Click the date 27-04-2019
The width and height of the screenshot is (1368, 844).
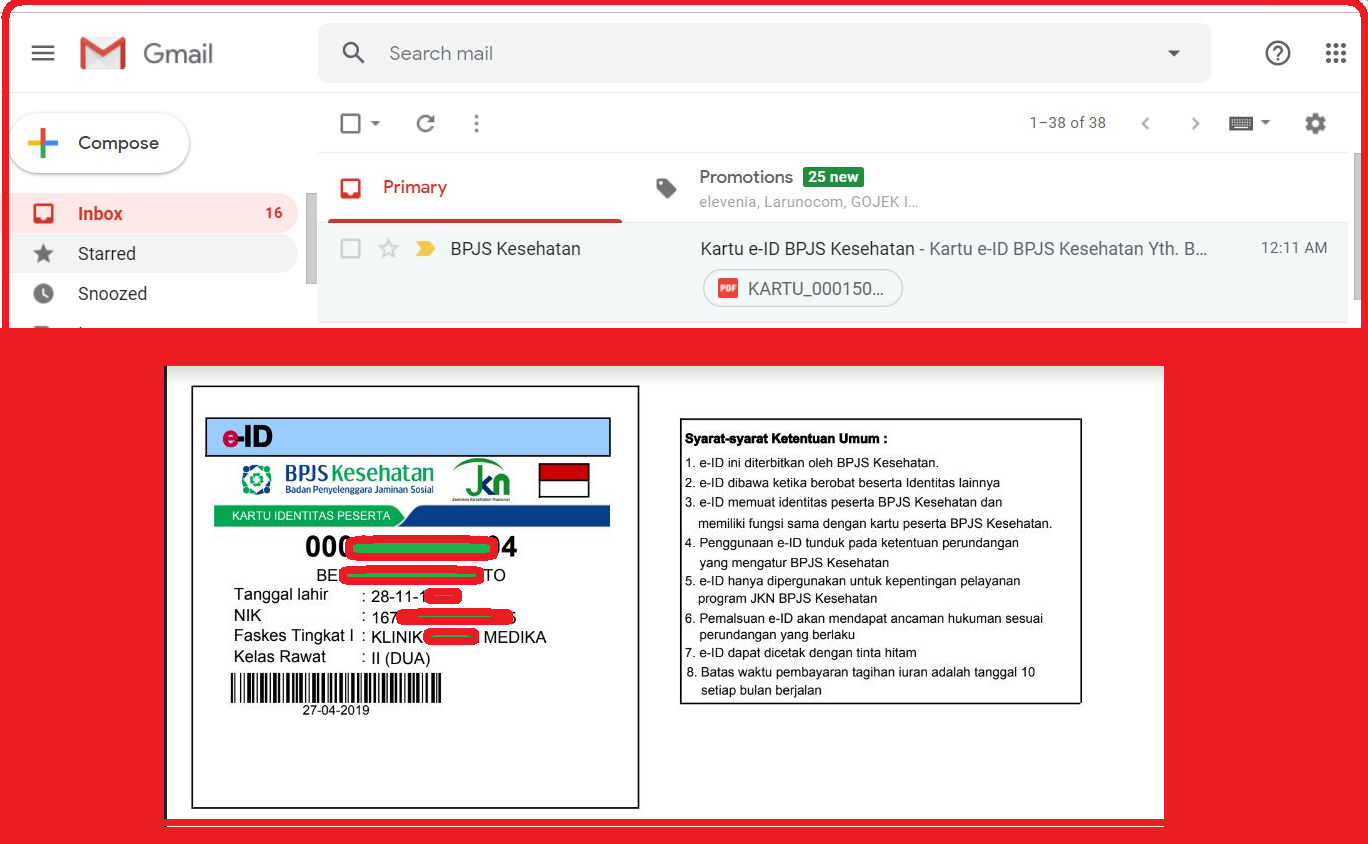click(336, 710)
